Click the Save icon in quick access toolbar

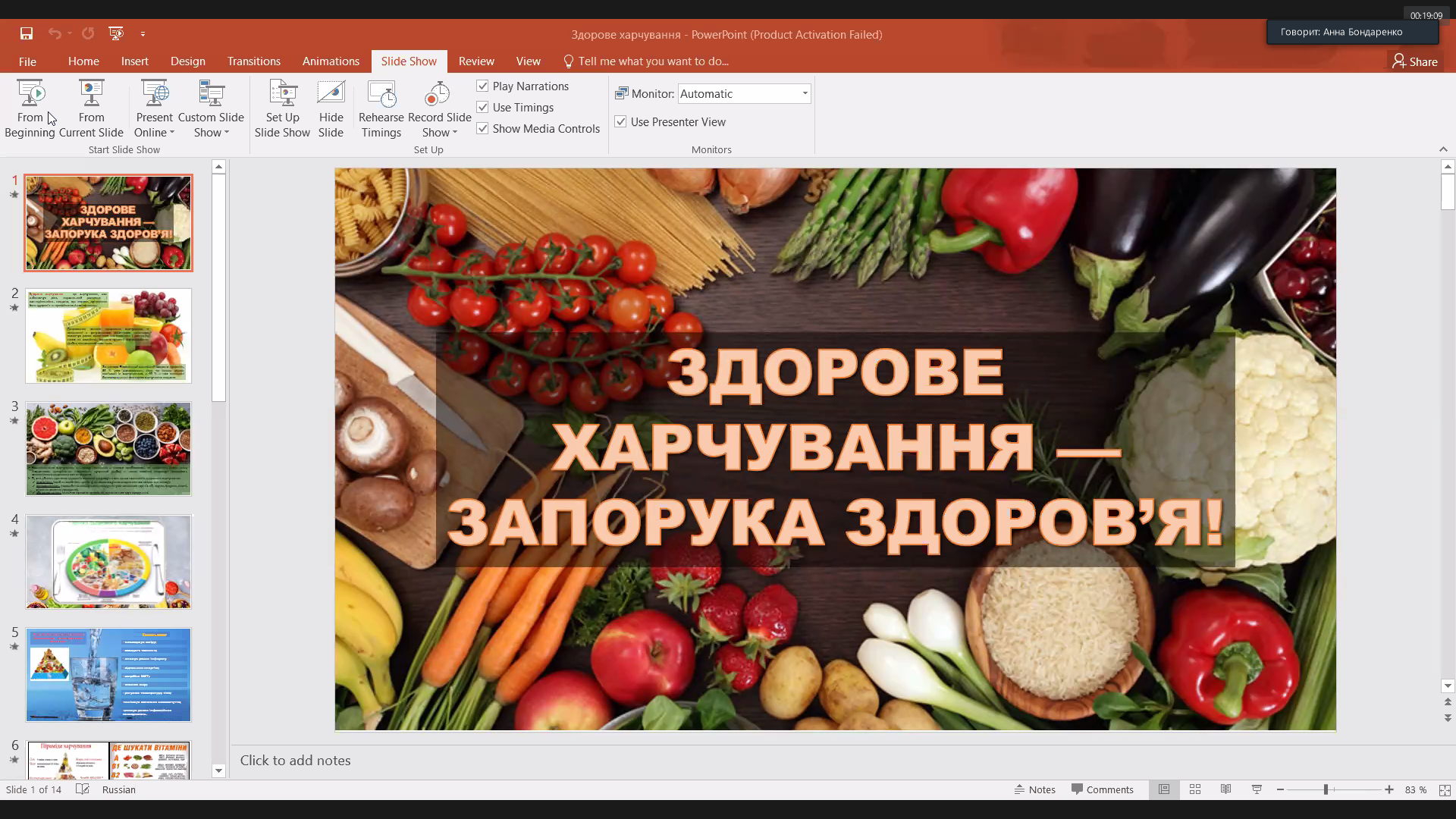point(27,33)
